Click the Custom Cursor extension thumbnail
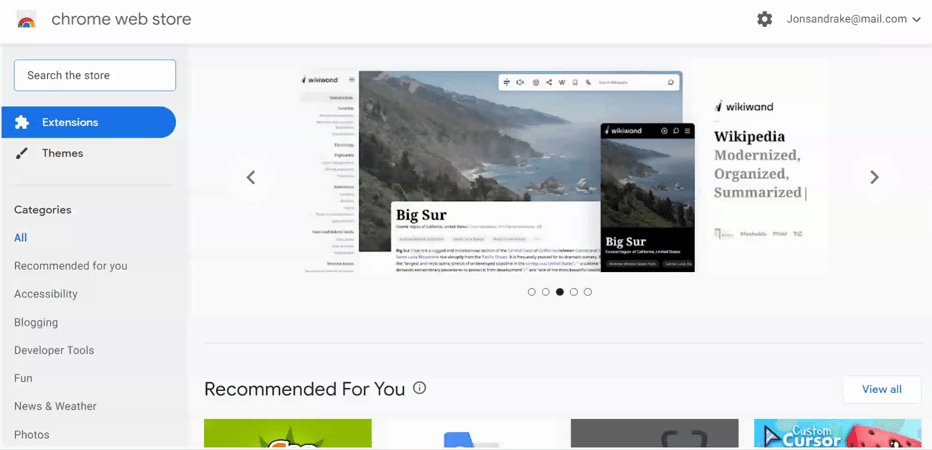Viewport: 932px width, 450px height. tap(837, 434)
